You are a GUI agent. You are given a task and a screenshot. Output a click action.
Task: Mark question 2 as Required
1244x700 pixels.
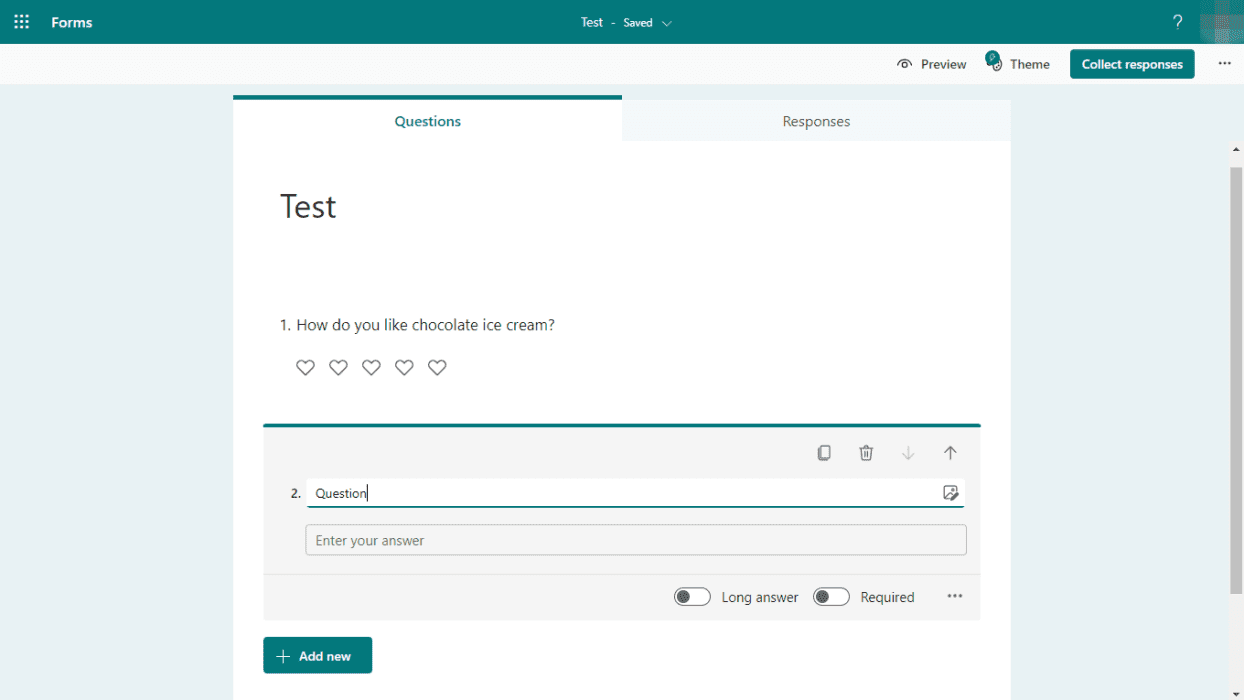(831, 596)
